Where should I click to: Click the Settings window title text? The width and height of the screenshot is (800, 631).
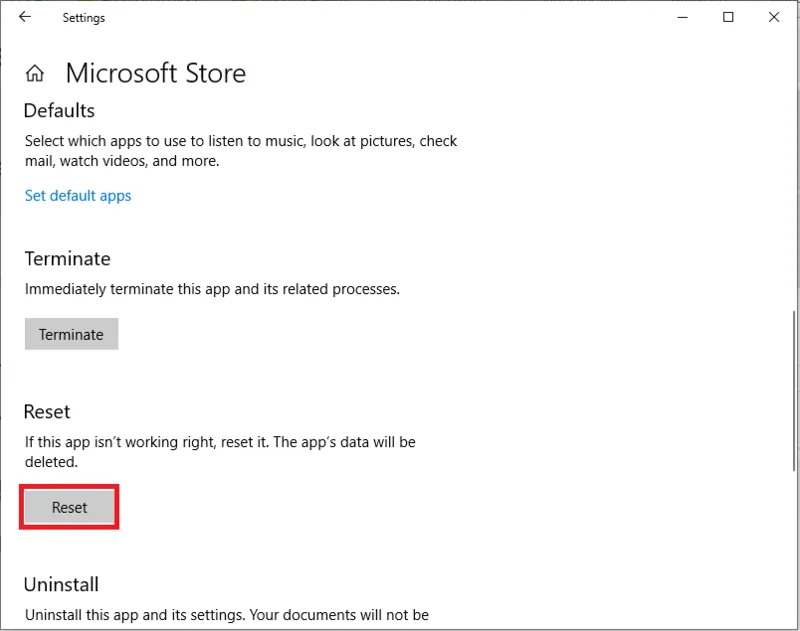[x=84, y=18]
